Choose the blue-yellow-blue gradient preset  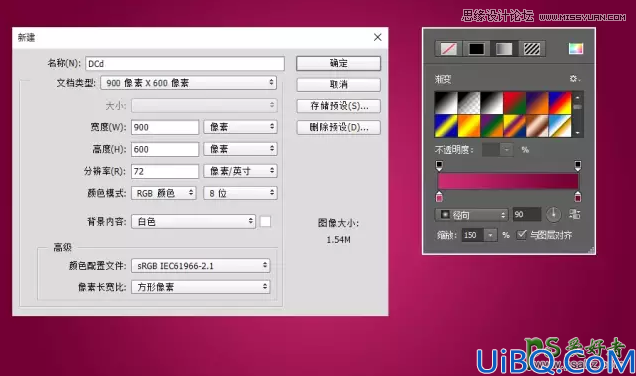pyautogui.click(x=446, y=126)
